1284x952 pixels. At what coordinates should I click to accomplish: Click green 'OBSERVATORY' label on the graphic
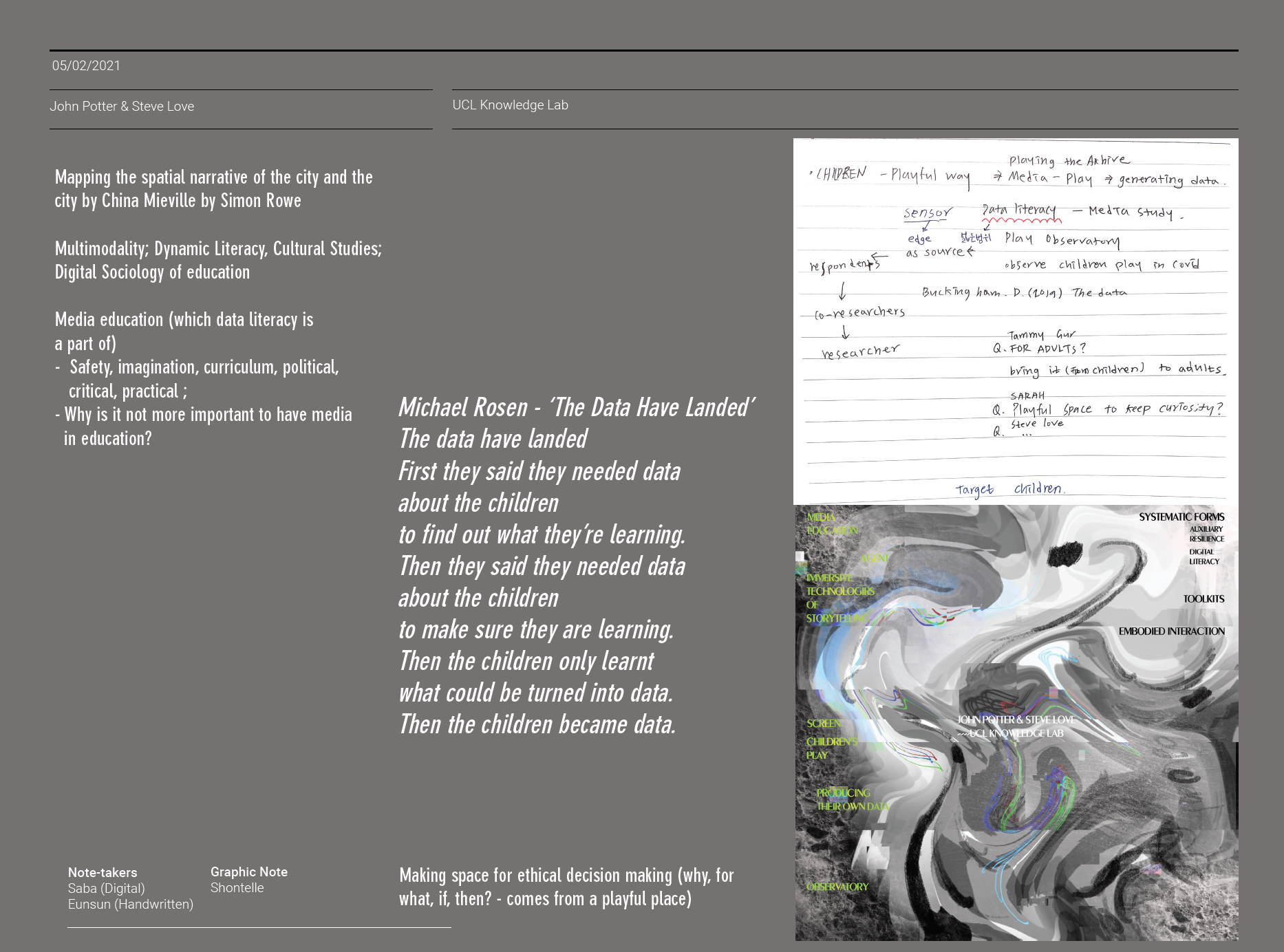pyautogui.click(x=837, y=887)
